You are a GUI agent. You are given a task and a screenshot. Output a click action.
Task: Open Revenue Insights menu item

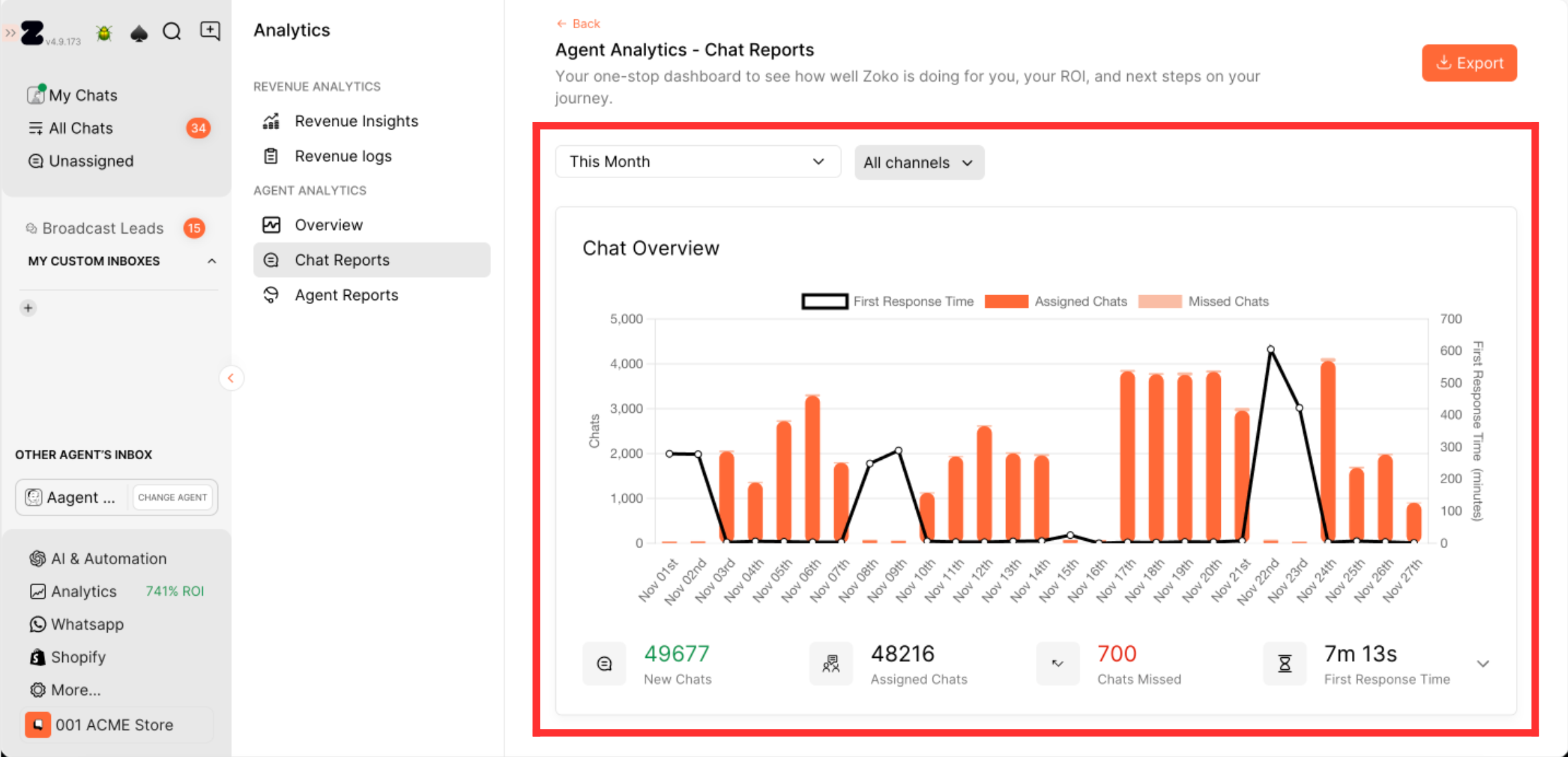[x=356, y=121]
